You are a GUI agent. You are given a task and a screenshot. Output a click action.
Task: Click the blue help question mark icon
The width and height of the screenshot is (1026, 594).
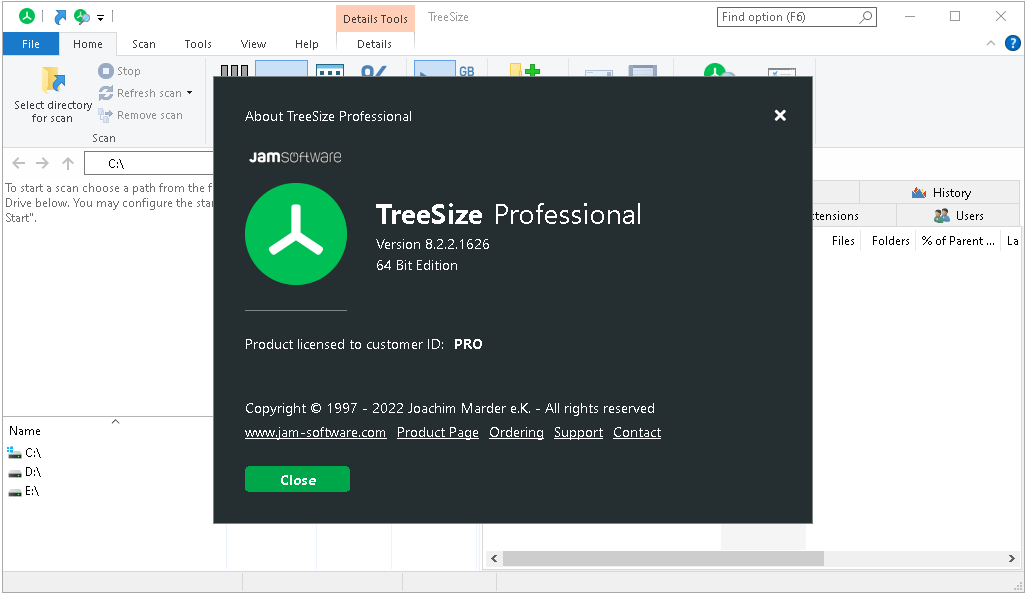click(1012, 43)
